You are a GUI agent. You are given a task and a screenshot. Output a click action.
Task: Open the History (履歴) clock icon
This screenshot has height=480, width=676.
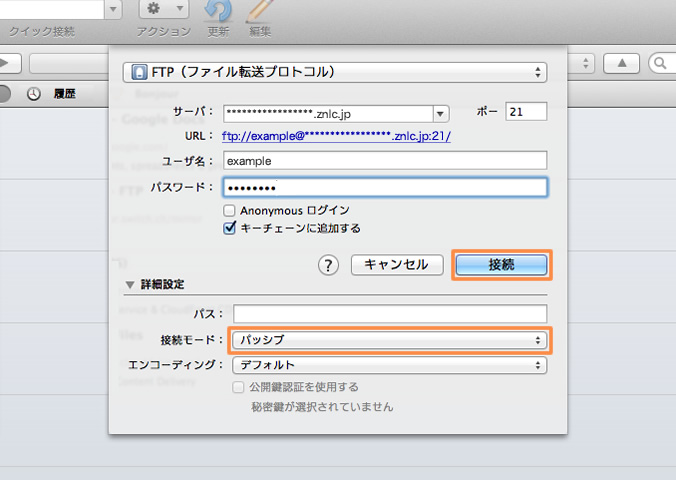(34, 94)
